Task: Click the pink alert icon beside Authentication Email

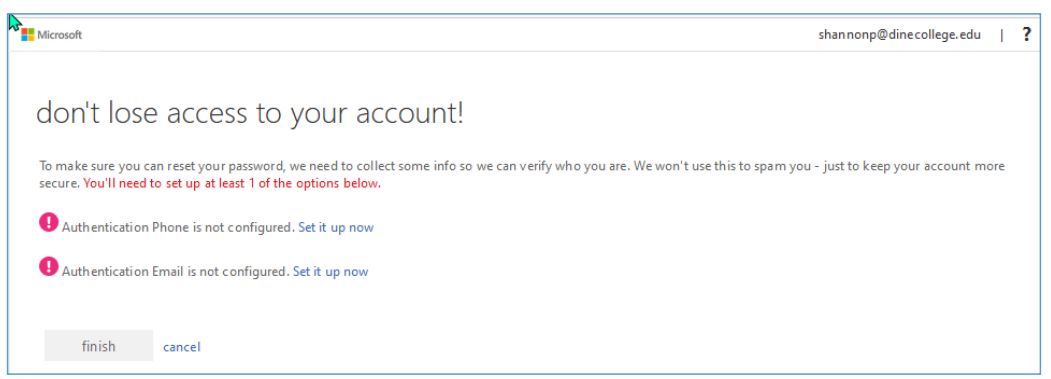Action: point(49,266)
